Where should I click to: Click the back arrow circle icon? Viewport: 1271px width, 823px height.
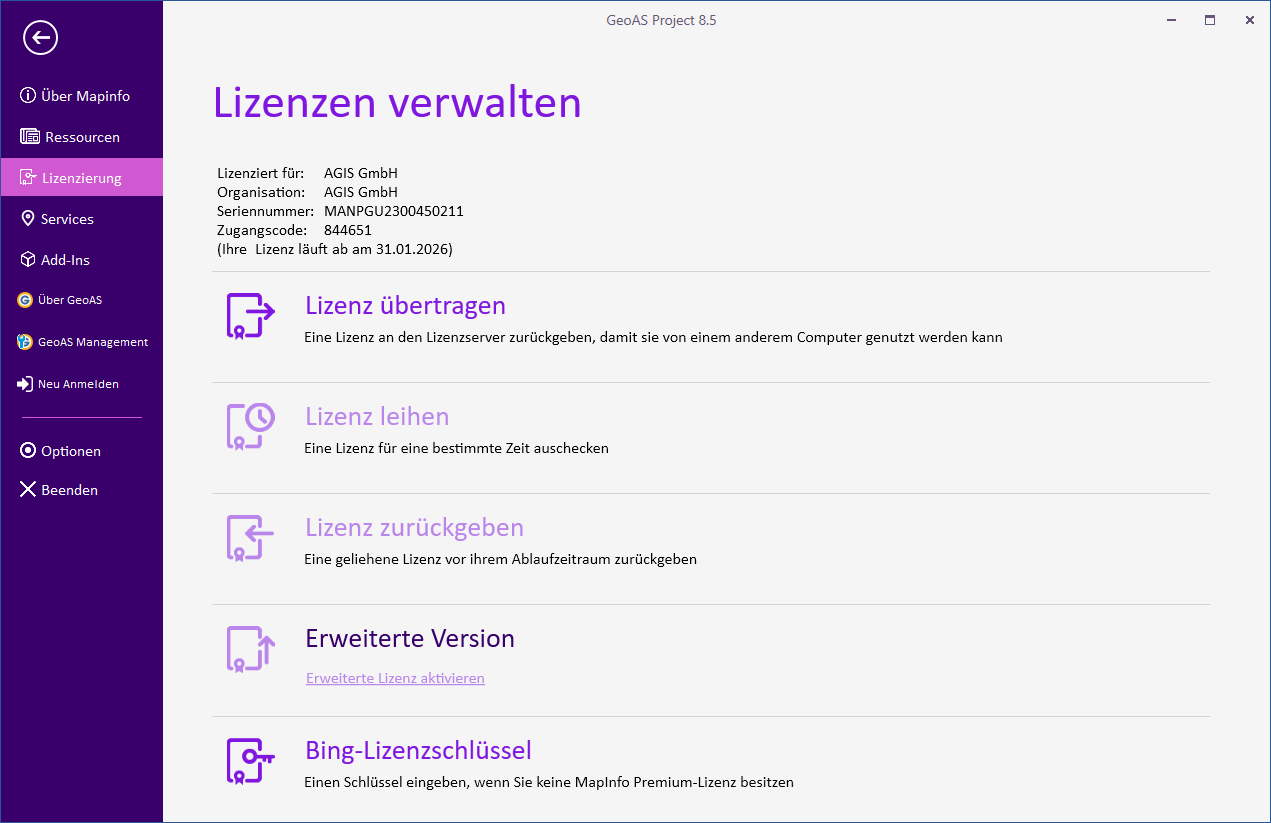point(41,38)
